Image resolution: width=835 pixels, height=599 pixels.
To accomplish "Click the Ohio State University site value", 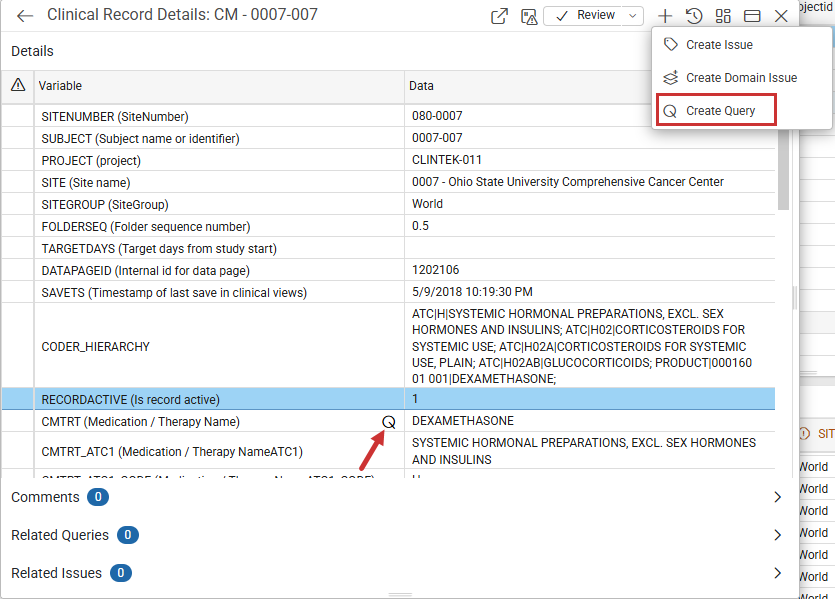I will click(568, 182).
